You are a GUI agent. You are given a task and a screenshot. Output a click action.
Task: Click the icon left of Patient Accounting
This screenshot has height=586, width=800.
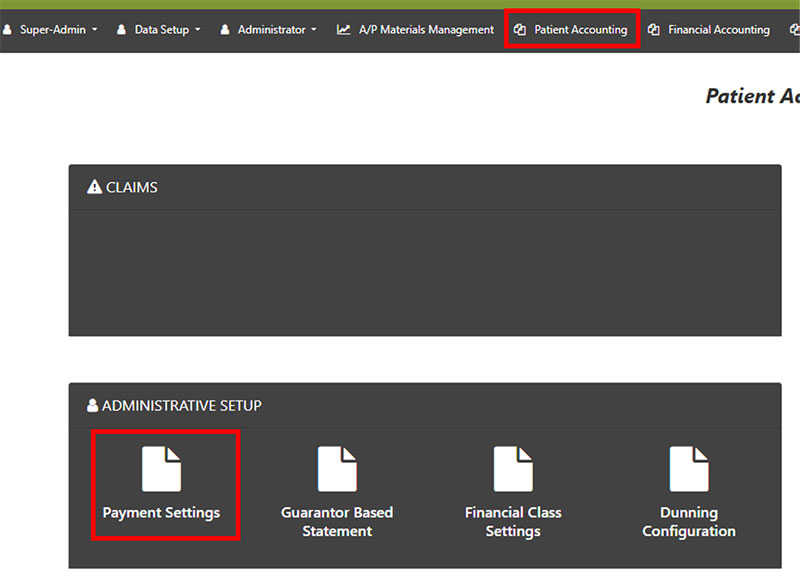pyautogui.click(x=520, y=30)
